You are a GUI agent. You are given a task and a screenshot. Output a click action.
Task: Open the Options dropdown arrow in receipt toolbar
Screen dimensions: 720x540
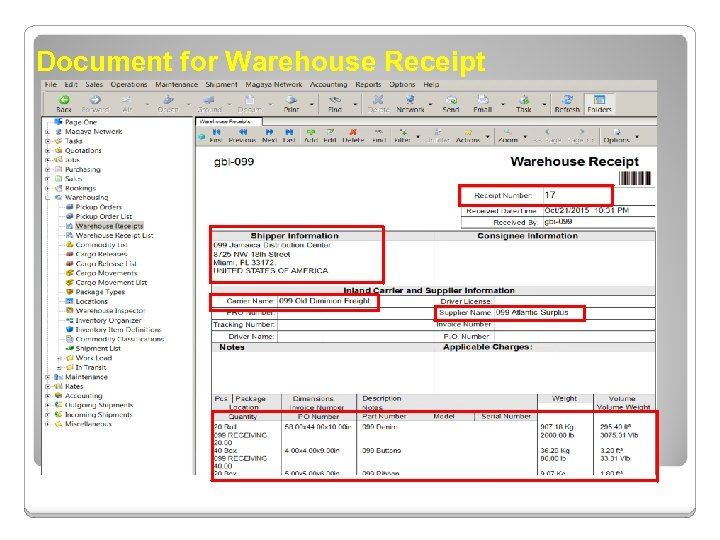[x=637, y=137]
